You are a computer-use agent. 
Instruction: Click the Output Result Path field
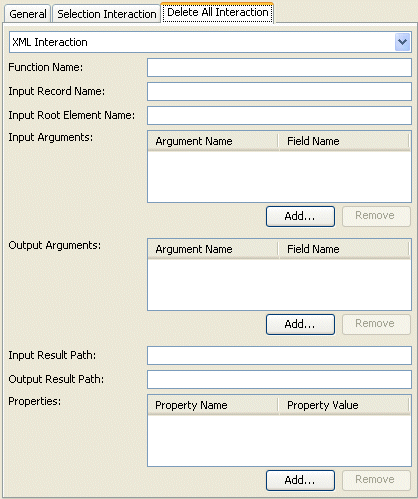coord(279,380)
